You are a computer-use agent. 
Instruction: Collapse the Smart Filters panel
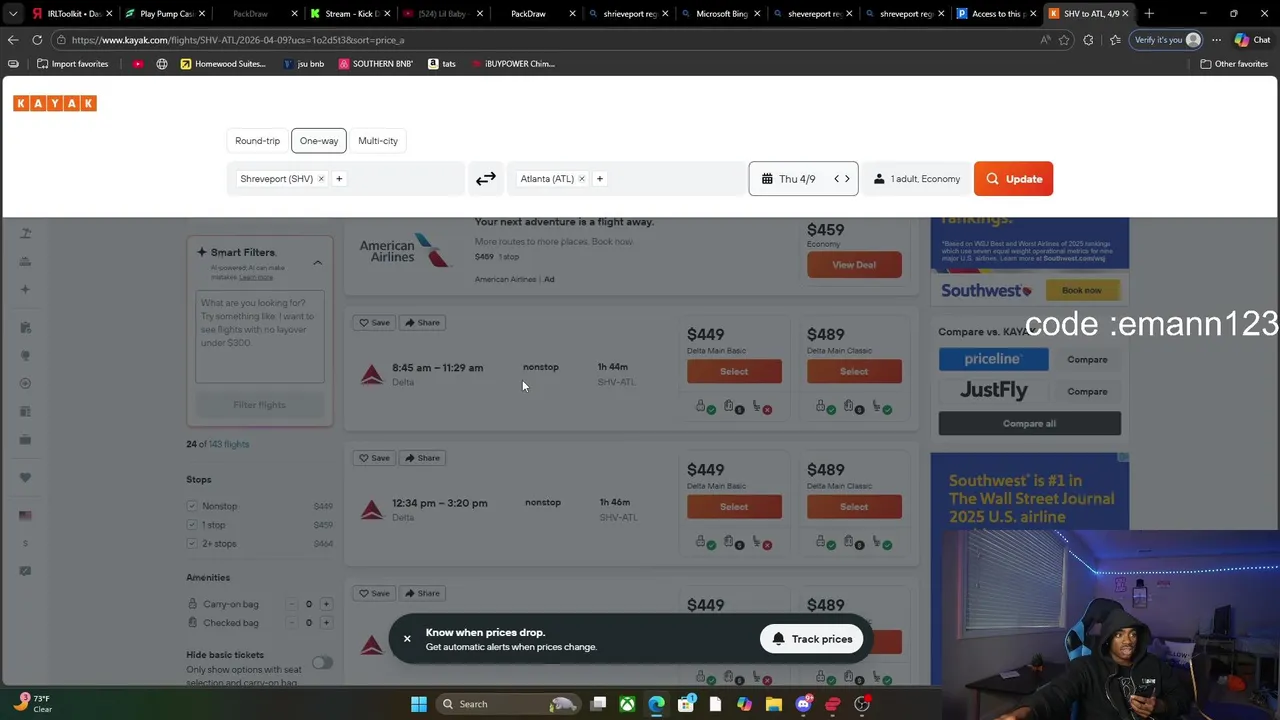click(x=317, y=263)
